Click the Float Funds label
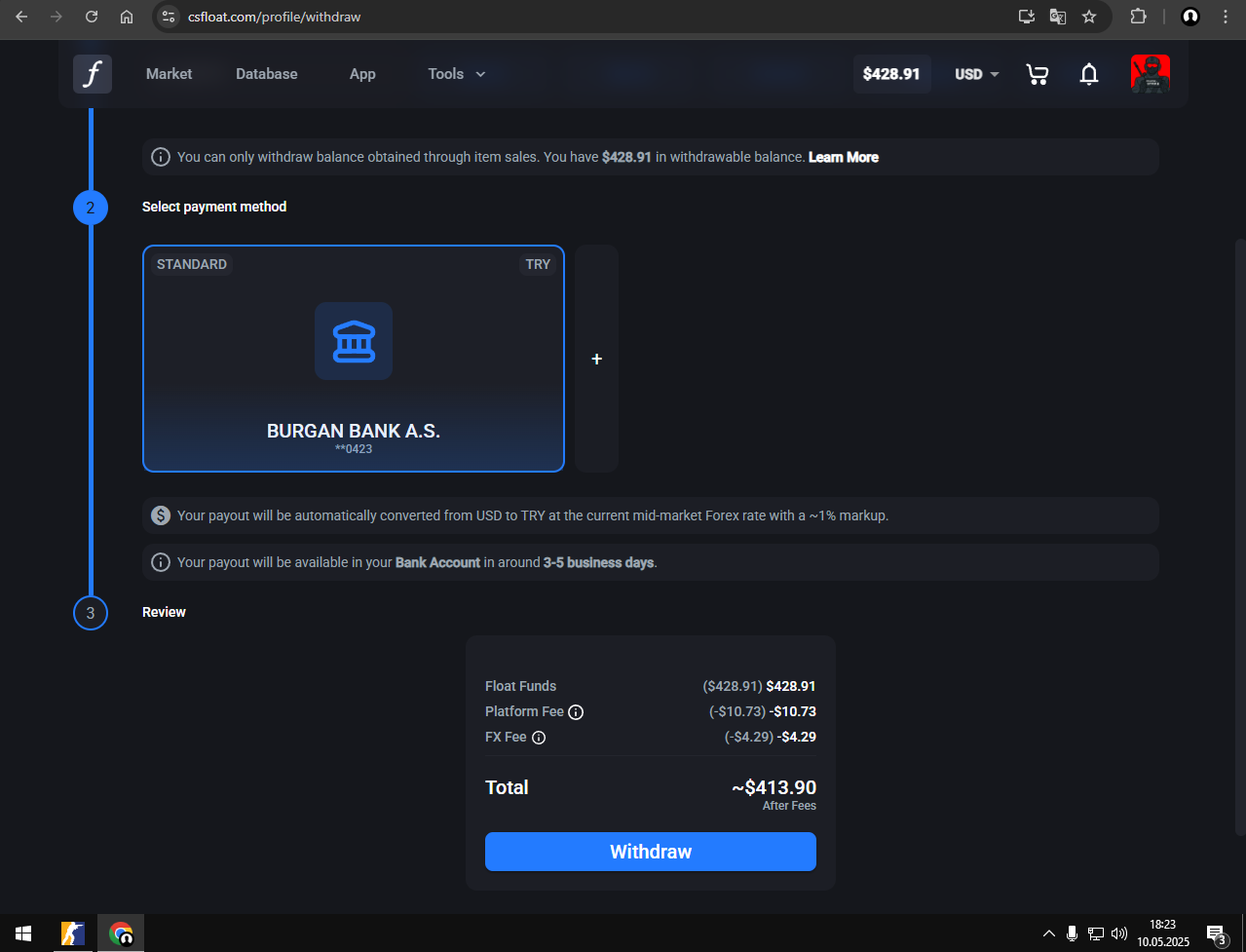 coord(520,686)
